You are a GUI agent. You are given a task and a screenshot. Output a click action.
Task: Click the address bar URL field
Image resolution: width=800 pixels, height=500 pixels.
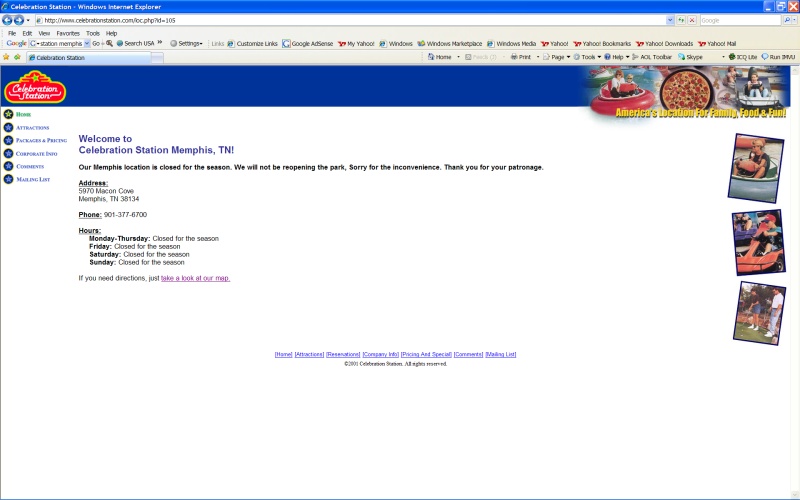351,20
